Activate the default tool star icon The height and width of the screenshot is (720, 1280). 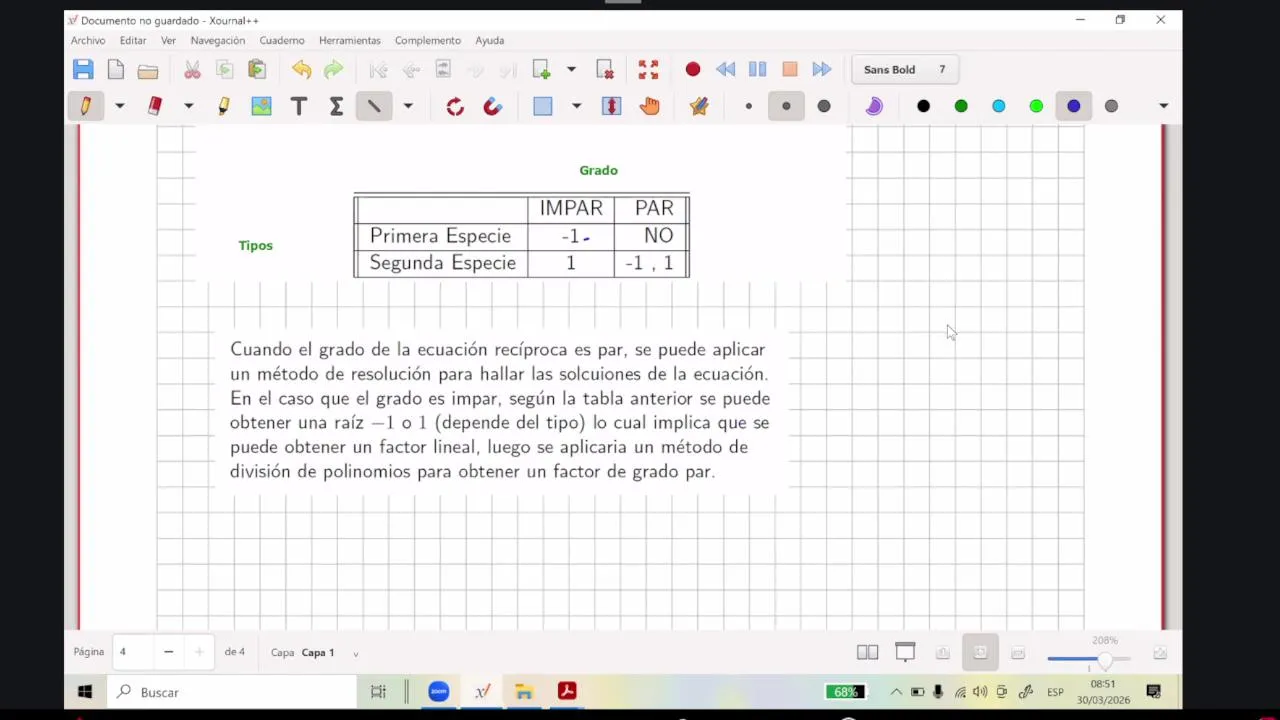pos(699,106)
